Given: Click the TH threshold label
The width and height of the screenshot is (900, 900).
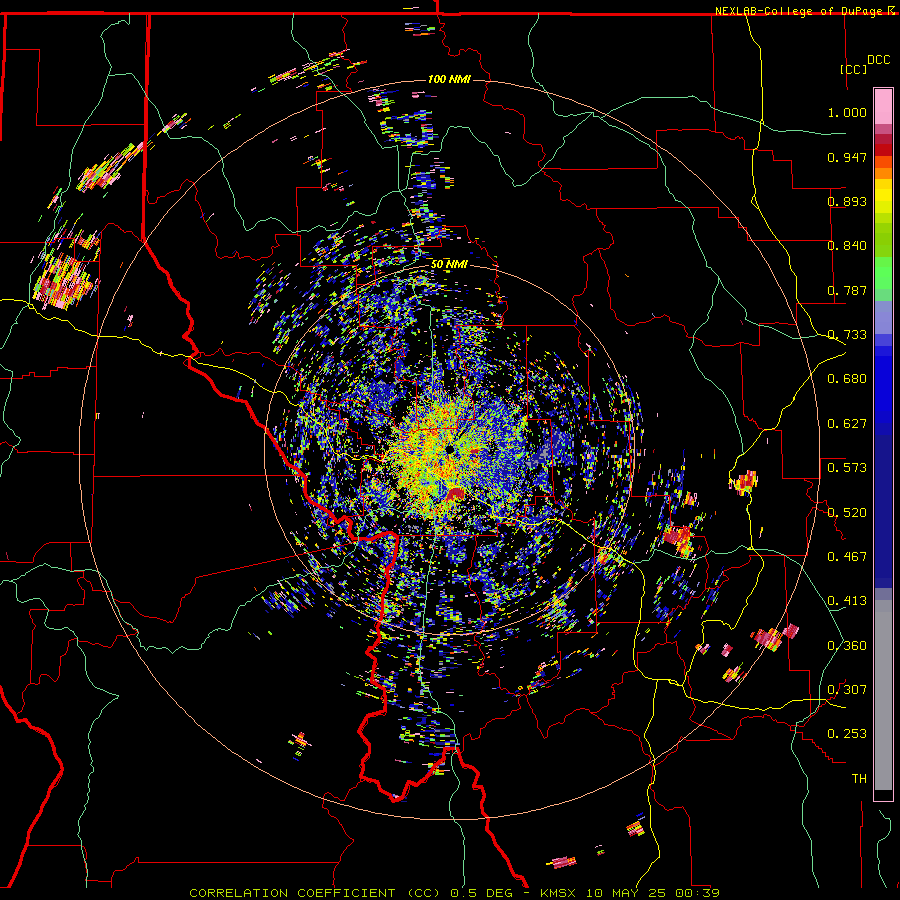Looking at the screenshot, I should tap(859, 779).
